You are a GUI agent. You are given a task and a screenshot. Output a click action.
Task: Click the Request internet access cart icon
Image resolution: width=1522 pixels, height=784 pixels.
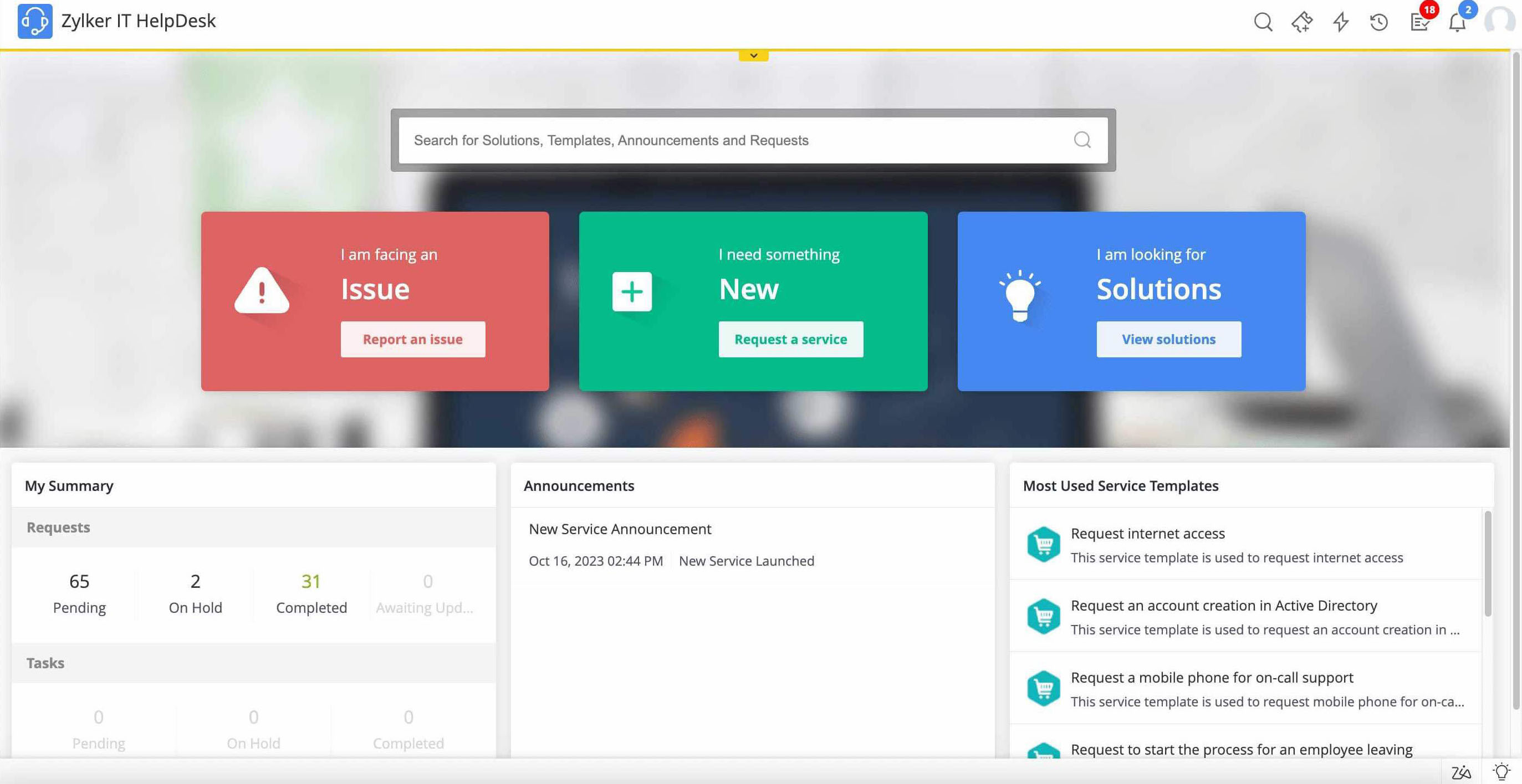coord(1043,544)
